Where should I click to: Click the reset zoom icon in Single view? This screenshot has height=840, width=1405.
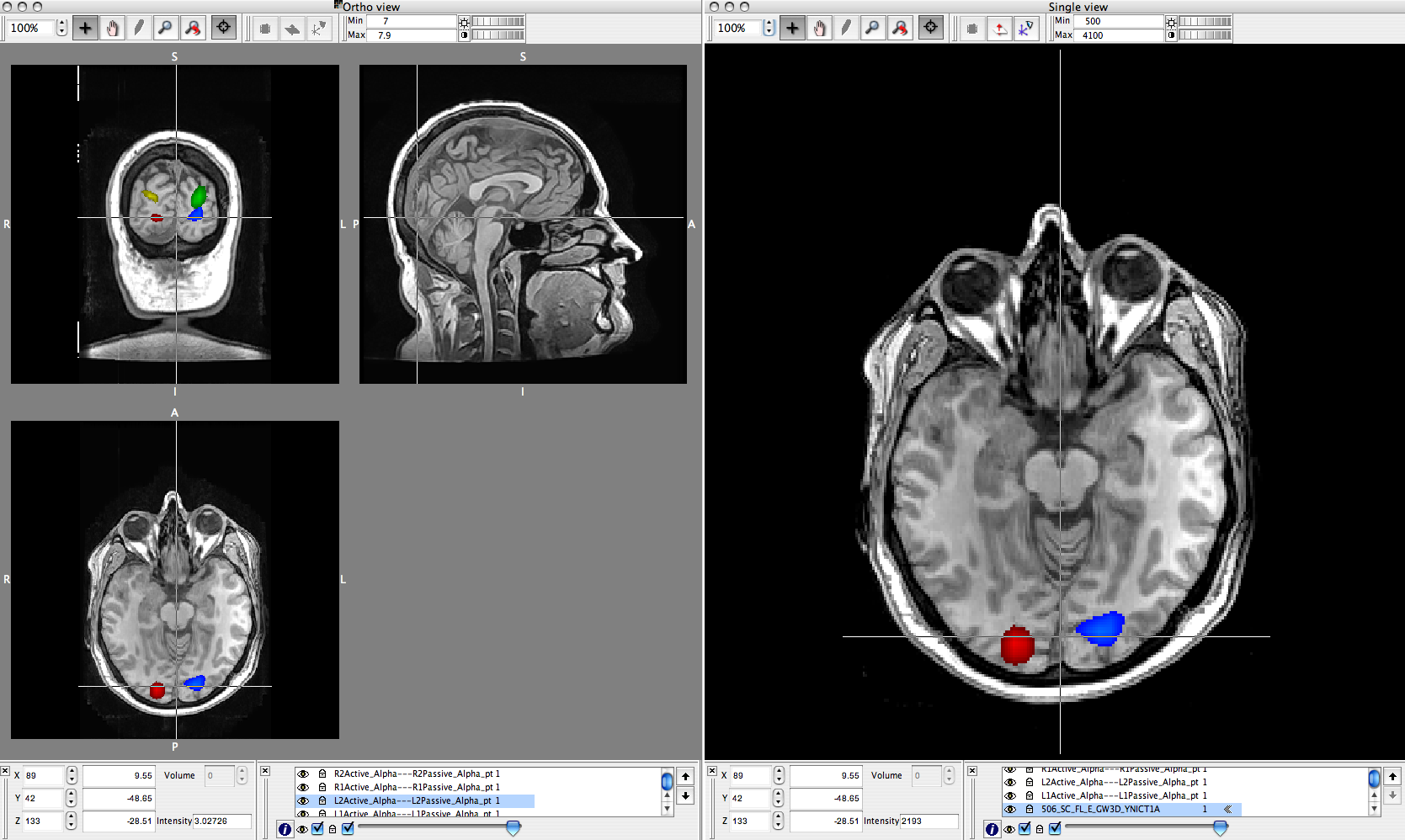900,29
